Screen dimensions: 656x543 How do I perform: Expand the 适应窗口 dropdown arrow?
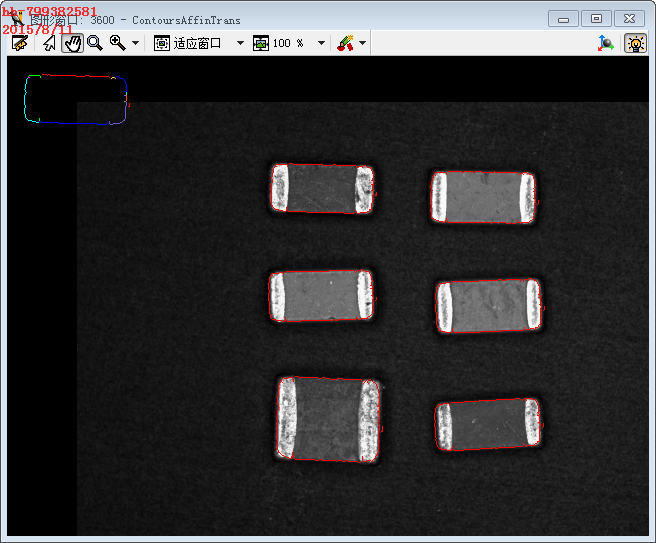240,43
